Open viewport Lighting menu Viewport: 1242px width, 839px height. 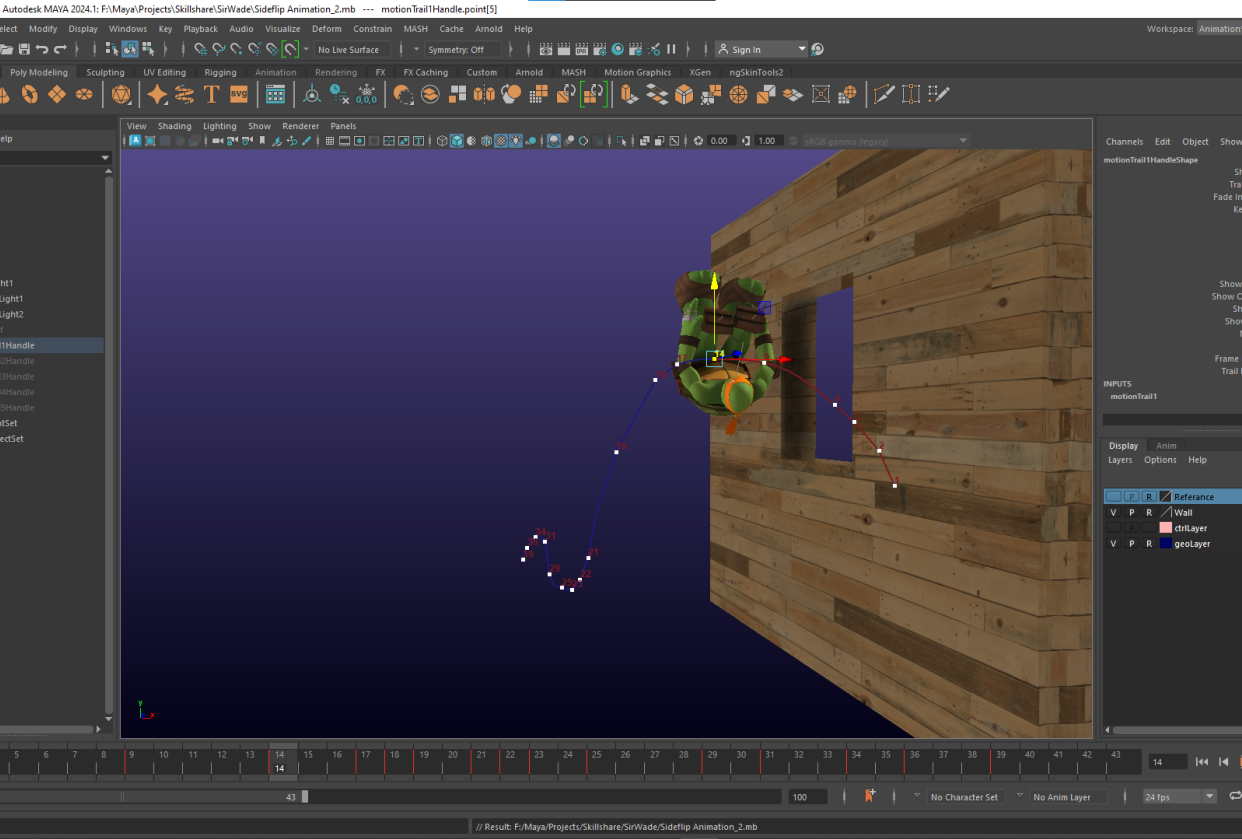pos(220,126)
